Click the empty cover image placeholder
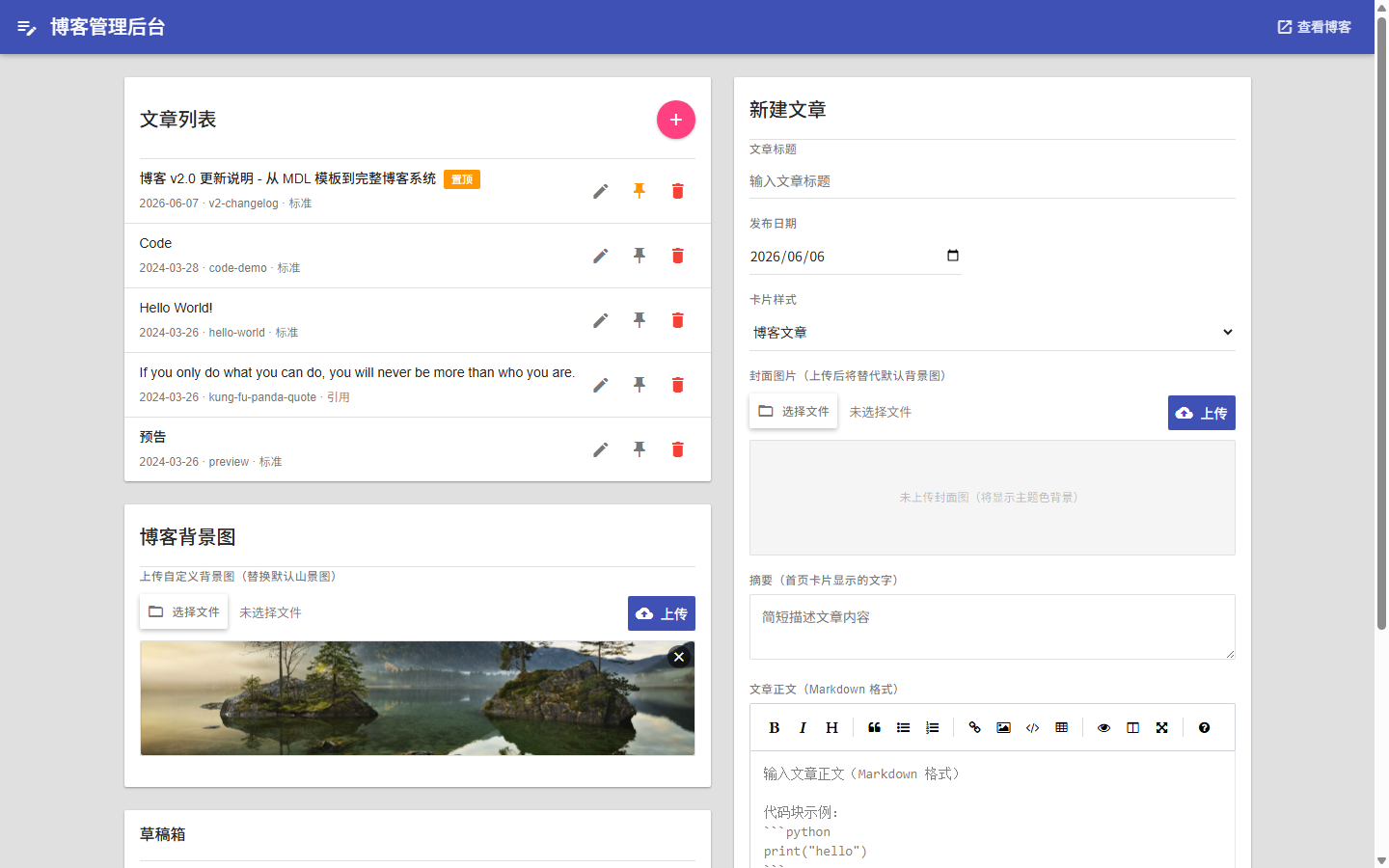Viewport: 1389px width, 868px height. click(993, 498)
